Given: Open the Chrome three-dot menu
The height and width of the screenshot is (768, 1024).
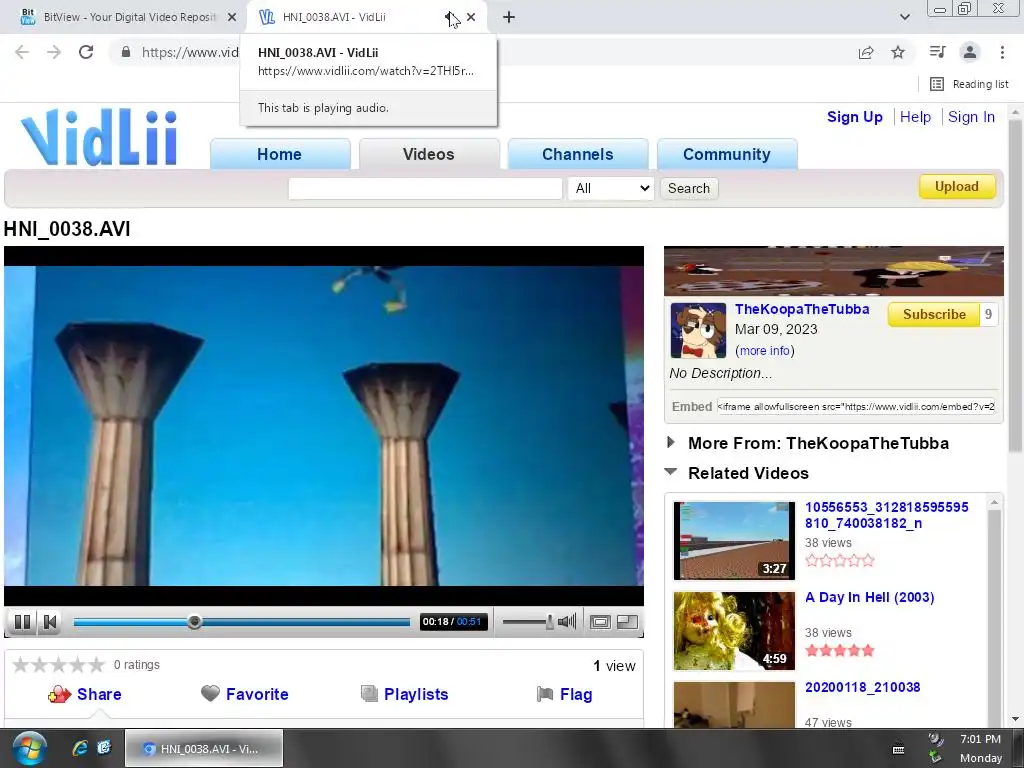Looking at the screenshot, I should (x=1002, y=52).
